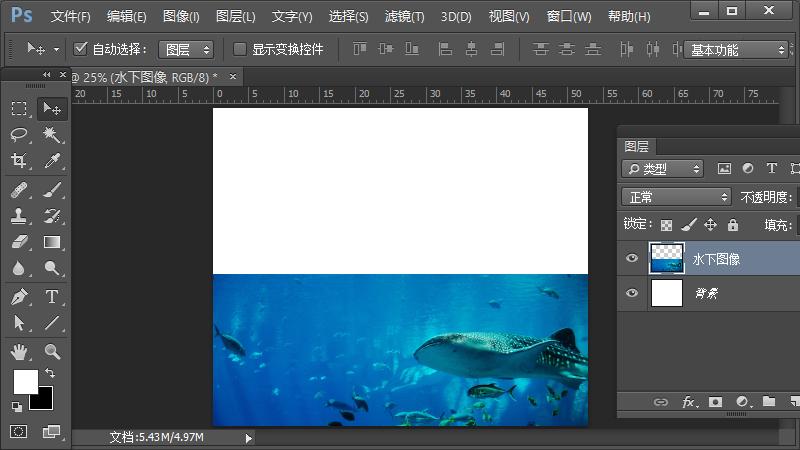Screen dimensions: 800x450
Task: Select the Horizontal Type tool
Action: click(x=52, y=296)
